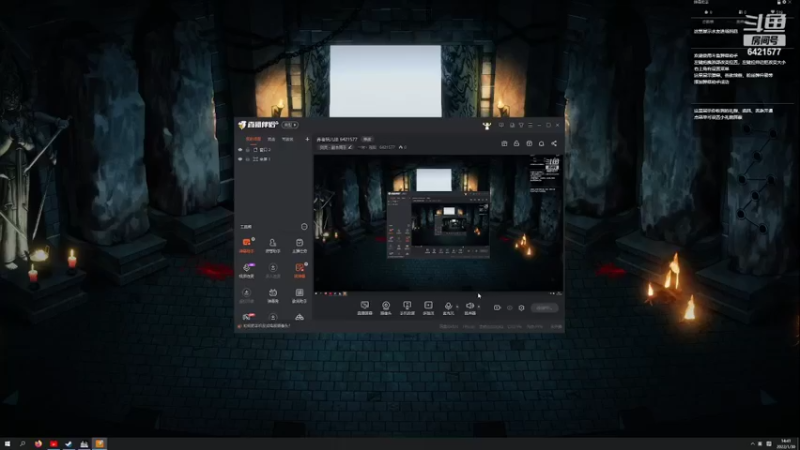This screenshot has width=800, height=450.
Task: Toggle eye visibility for the window source row
Action: coord(240,150)
